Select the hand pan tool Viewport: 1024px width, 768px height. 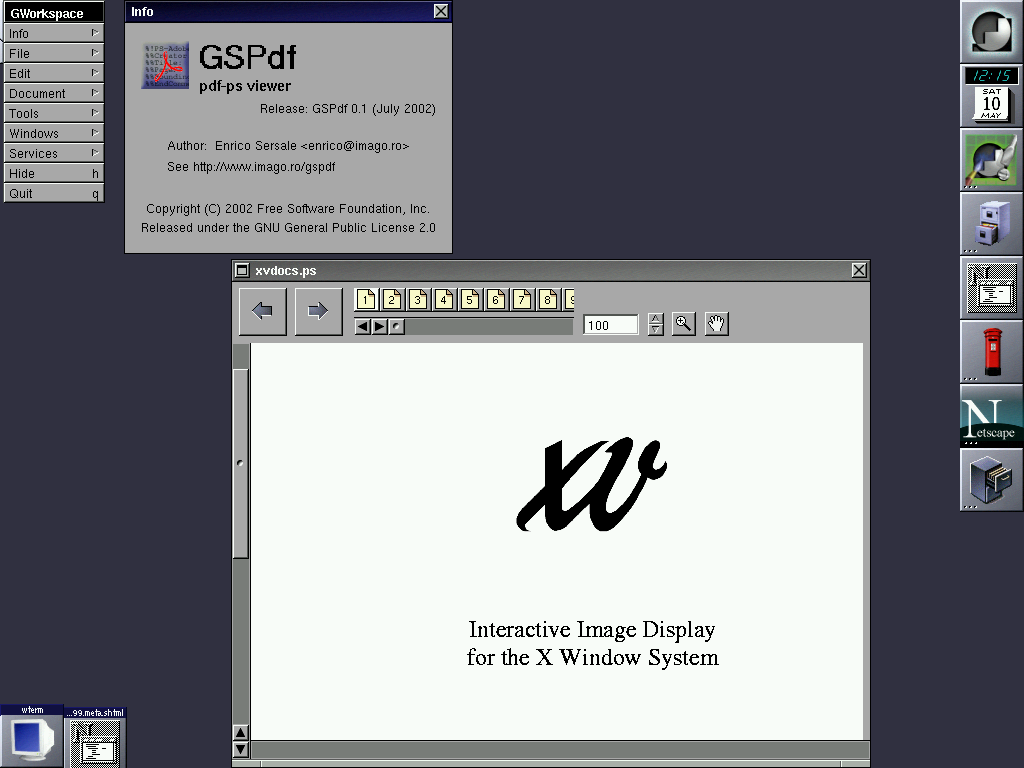[716, 324]
